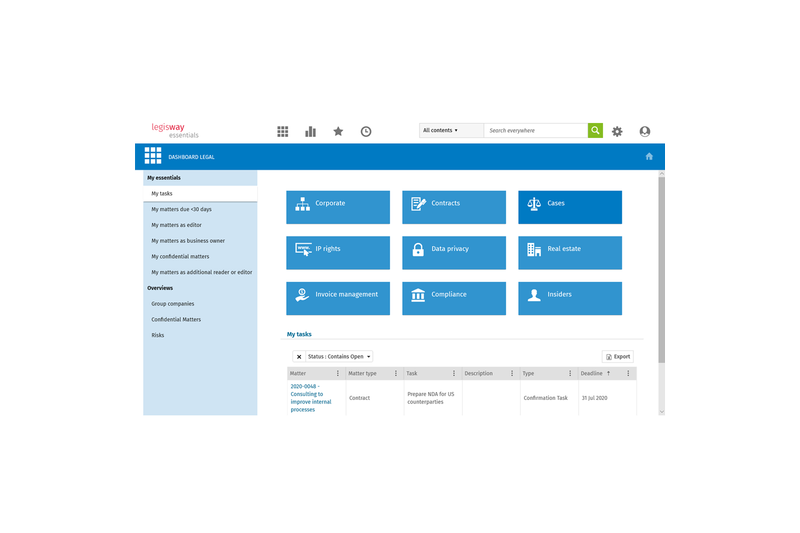The image size is (800, 533).
Task: Open user profile icon
Action: tap(644, 131)
